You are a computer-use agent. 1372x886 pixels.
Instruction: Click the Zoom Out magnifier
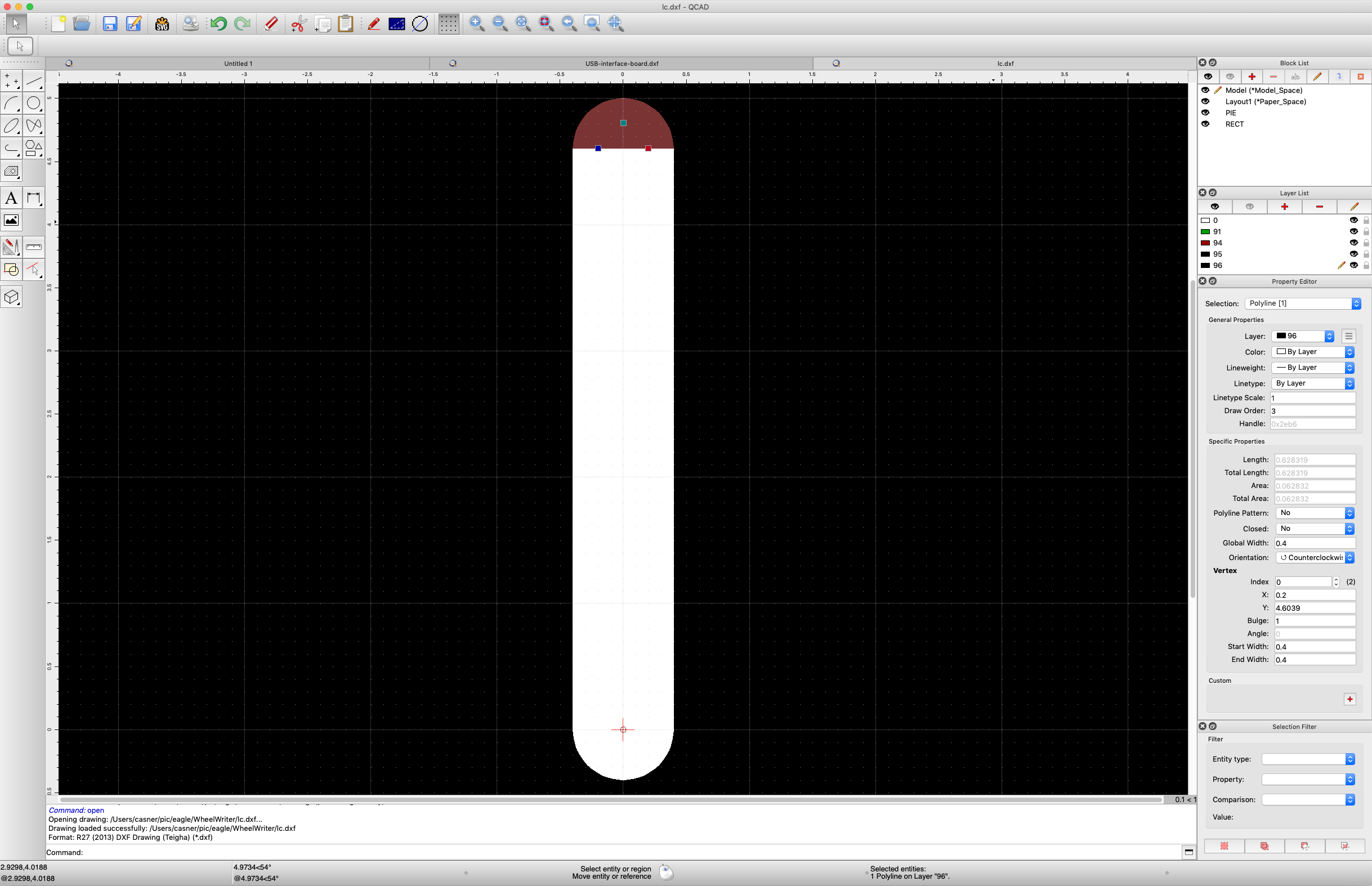click(500, 24)
